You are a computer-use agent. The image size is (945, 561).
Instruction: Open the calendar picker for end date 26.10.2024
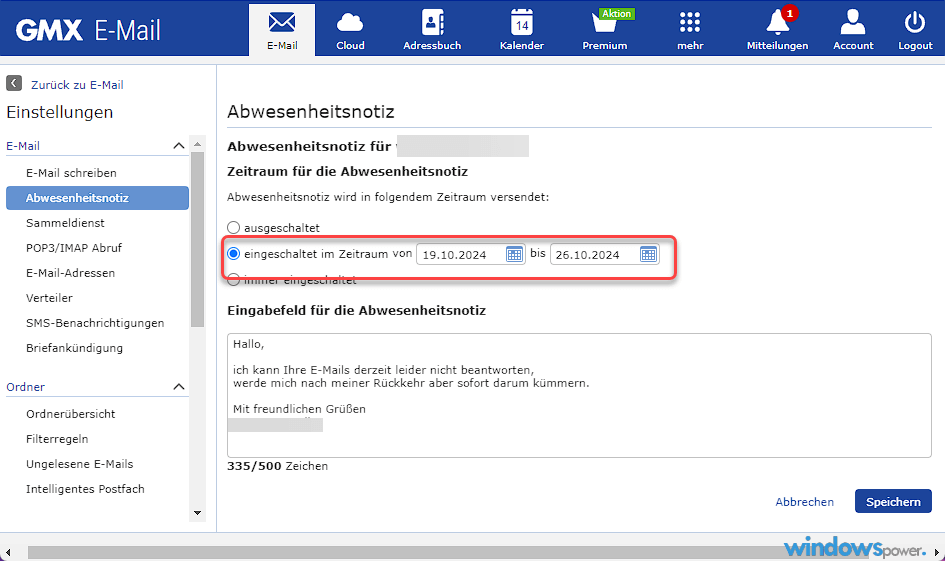pyautogui.click(x=648, y=254)
